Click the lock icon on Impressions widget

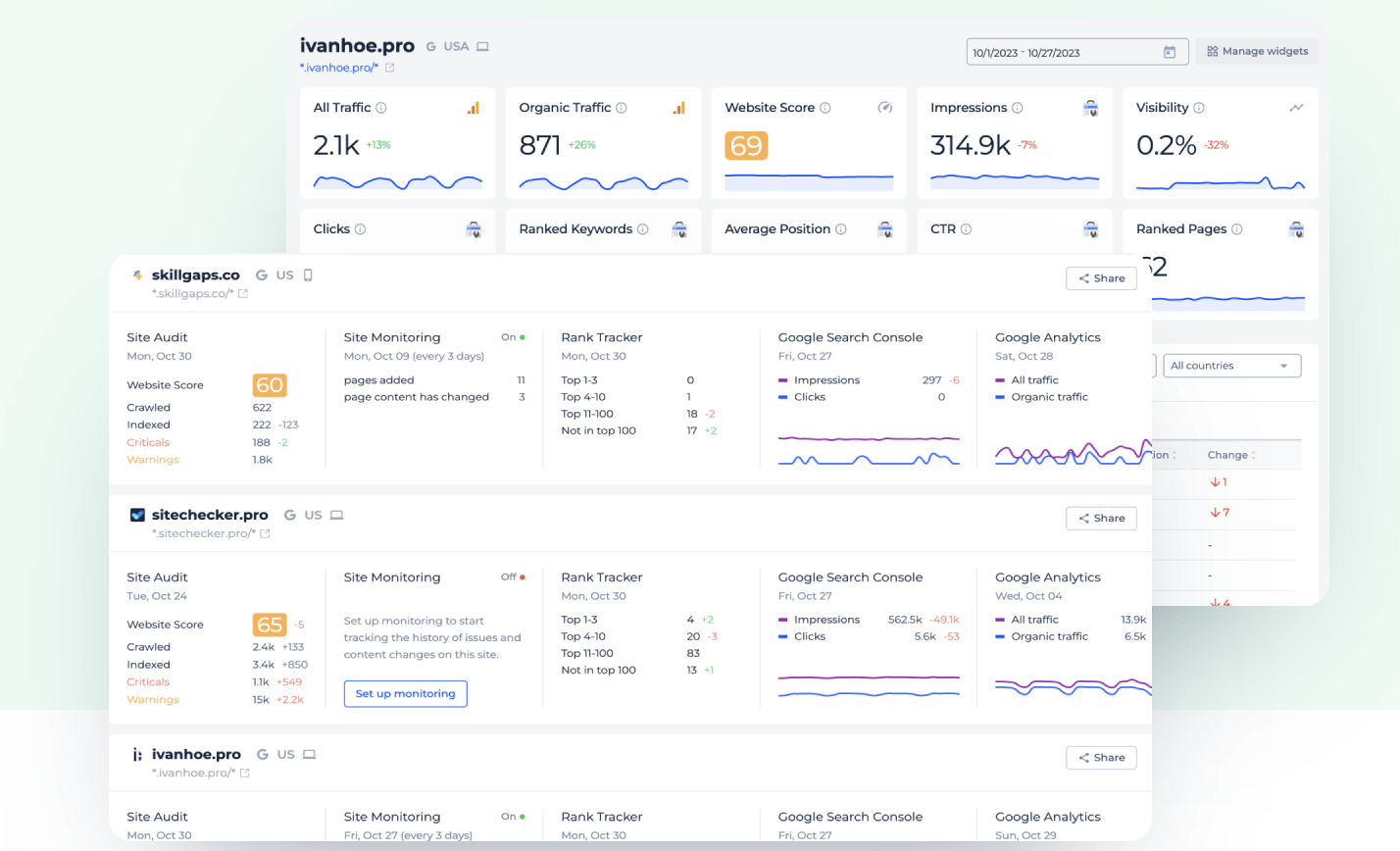tap(1091, 108)
